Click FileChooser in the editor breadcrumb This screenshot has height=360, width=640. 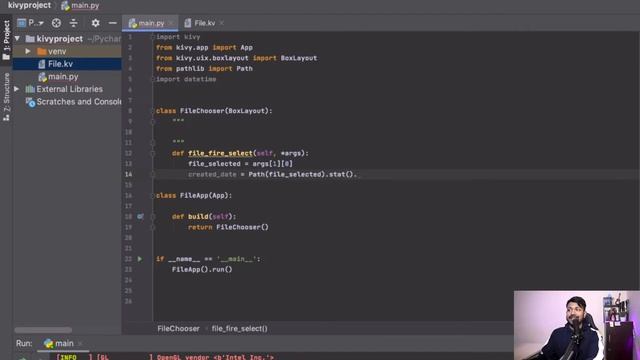click(178, 329)
